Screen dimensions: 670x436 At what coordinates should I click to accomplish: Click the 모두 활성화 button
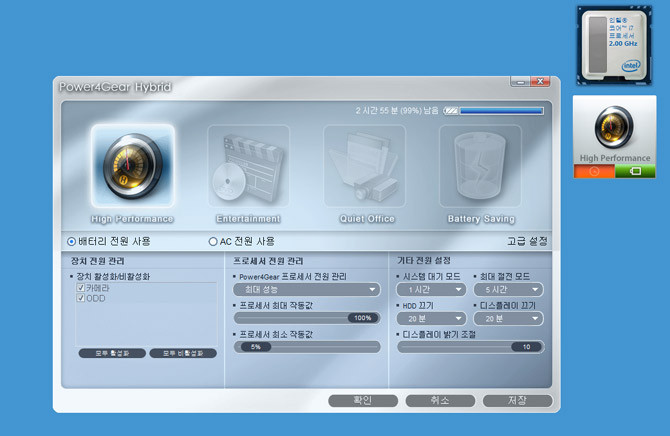point(112,354)
